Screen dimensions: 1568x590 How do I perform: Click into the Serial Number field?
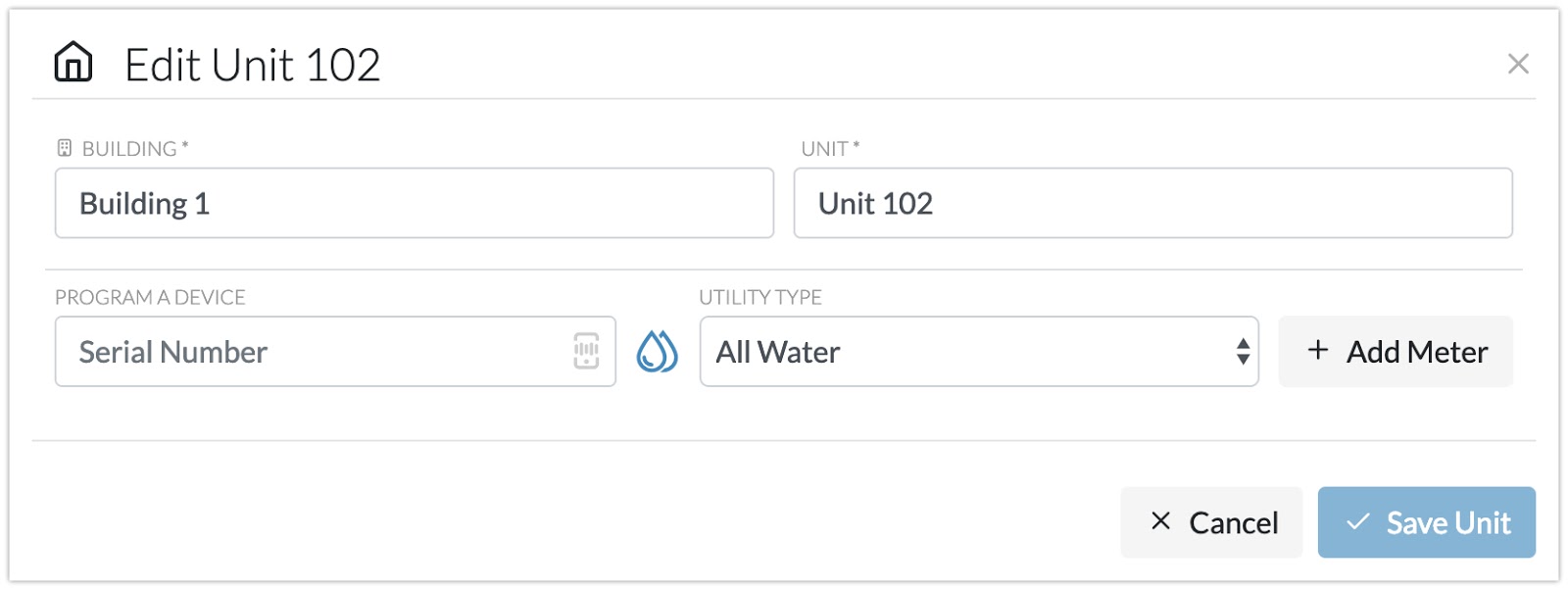(335, 351)
